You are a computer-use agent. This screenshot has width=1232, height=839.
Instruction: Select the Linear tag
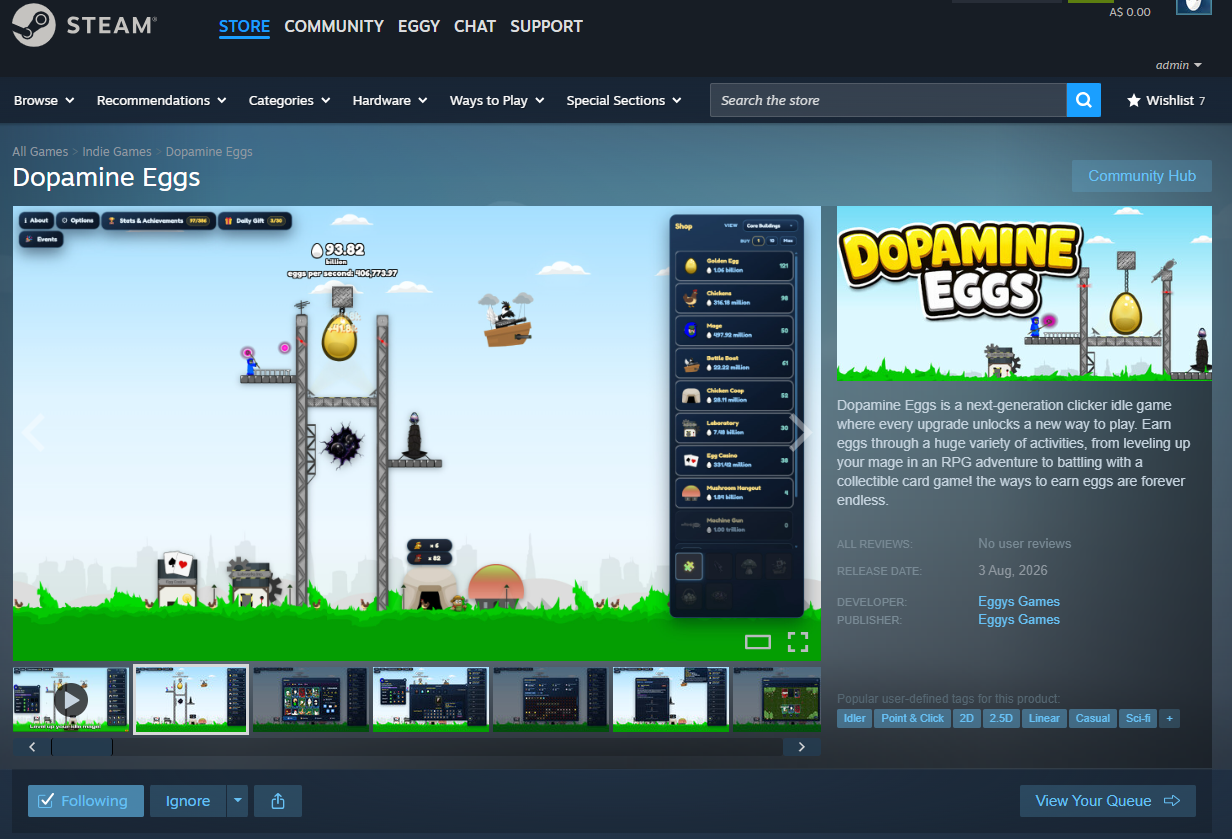(x=1044, y=718)
